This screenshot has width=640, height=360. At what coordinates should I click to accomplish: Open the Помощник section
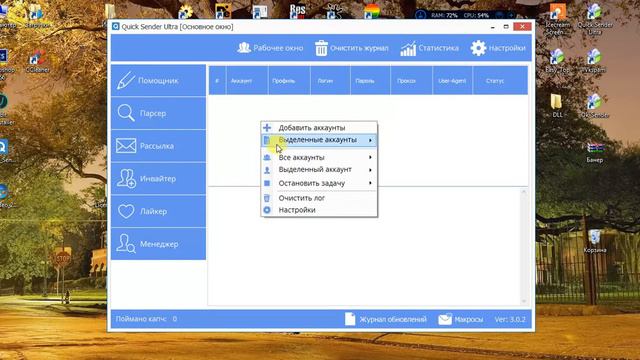(x=158, y=80)
